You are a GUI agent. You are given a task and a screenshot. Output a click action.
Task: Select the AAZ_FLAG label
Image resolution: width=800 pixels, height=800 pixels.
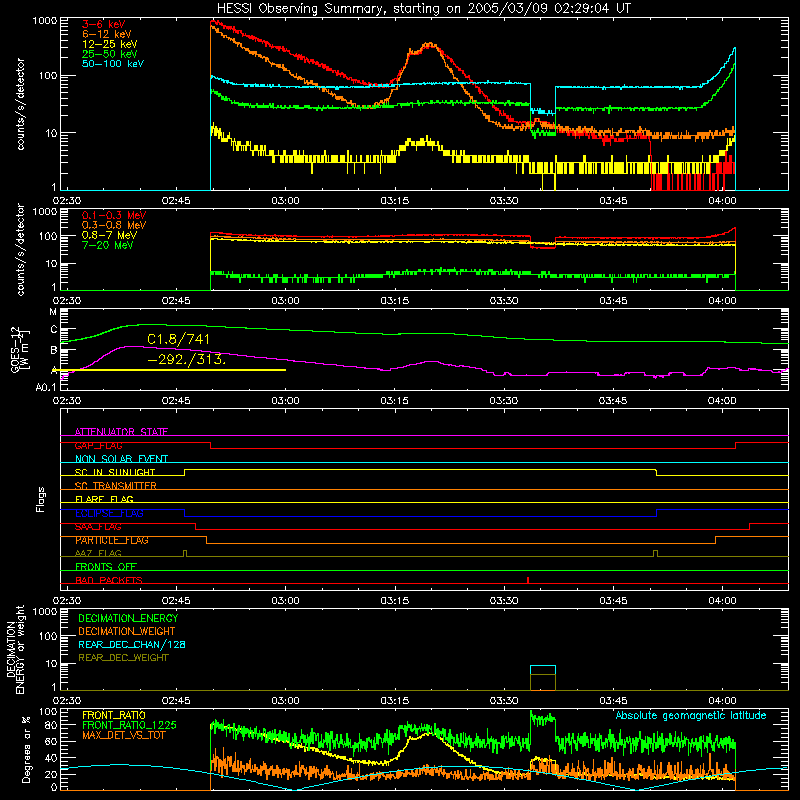pos(98,553)
